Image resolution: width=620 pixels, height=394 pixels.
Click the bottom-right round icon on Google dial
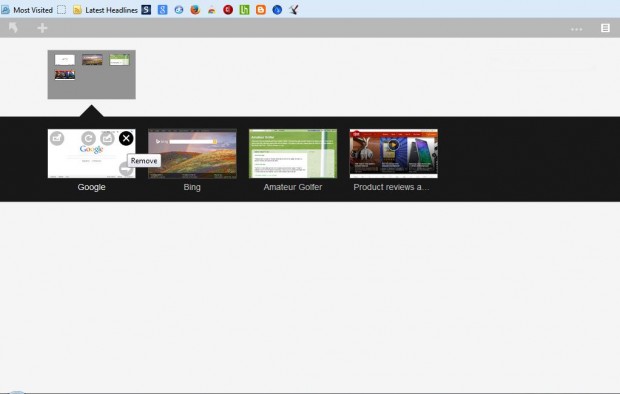coord(126,169)
